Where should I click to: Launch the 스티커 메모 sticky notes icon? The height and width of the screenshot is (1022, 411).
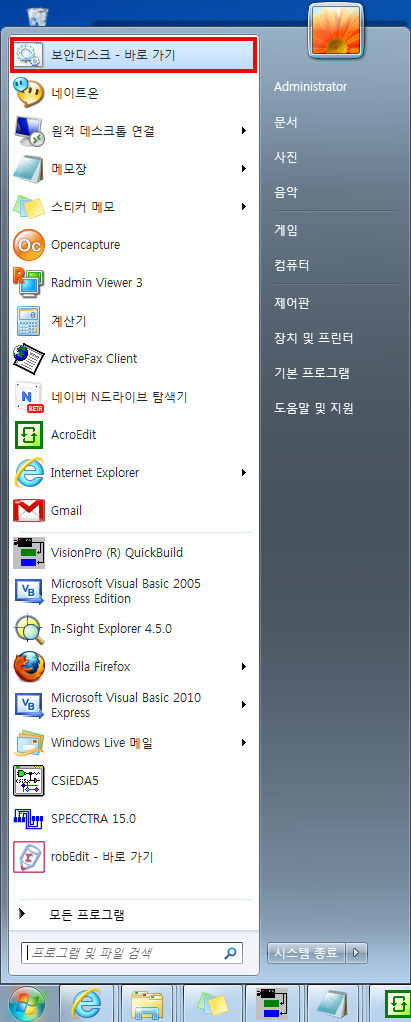click(x=29, y=207)
